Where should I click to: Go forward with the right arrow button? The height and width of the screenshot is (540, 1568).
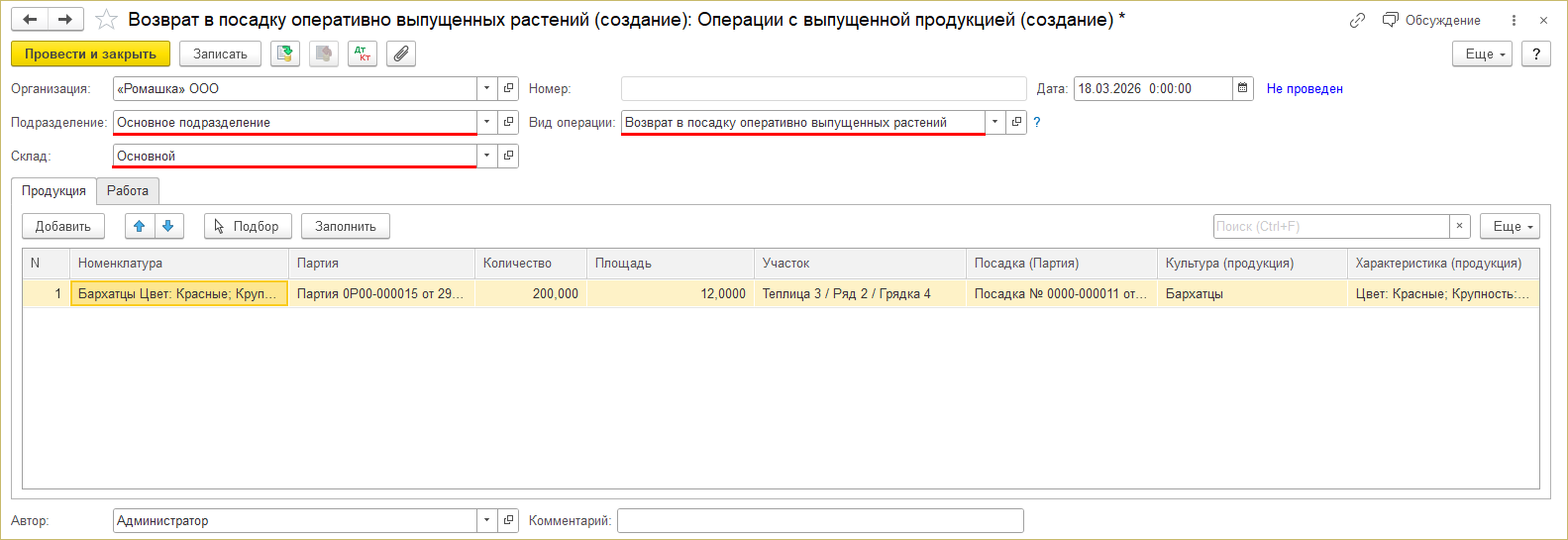pos(65,20)
